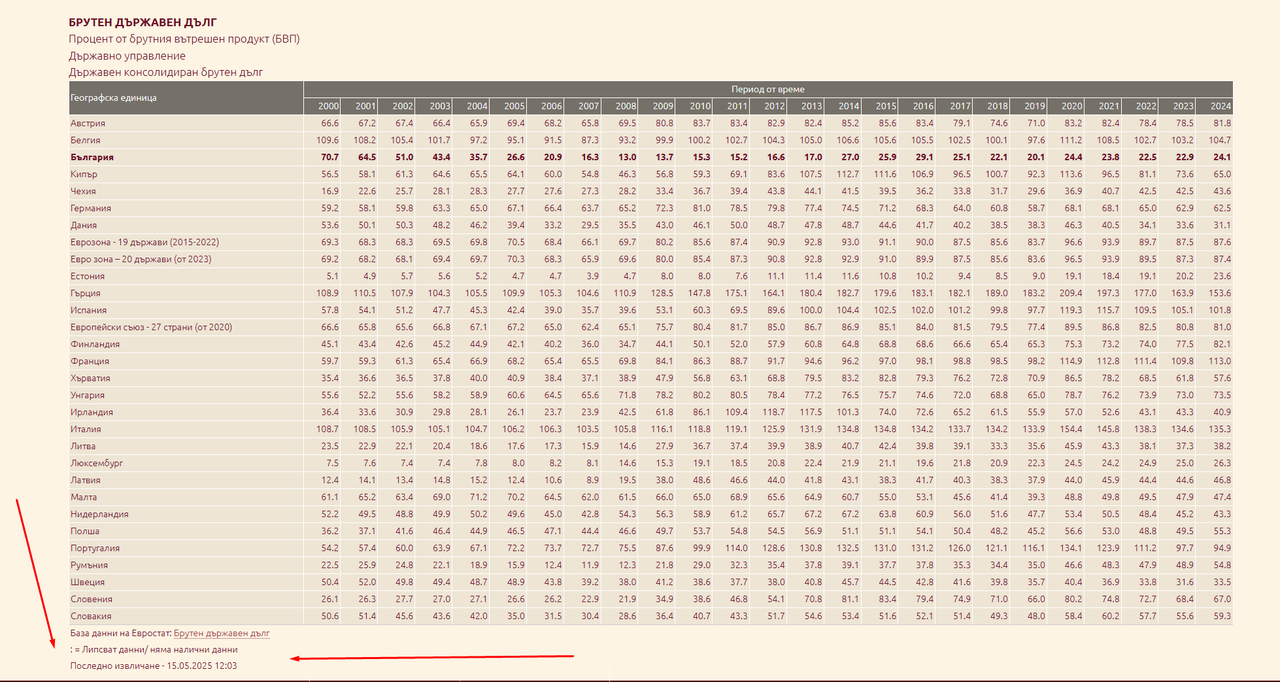This screenshot has height=682, width=1280.
Task: Click the "Латвия" row label
Action: pos(86,480)
